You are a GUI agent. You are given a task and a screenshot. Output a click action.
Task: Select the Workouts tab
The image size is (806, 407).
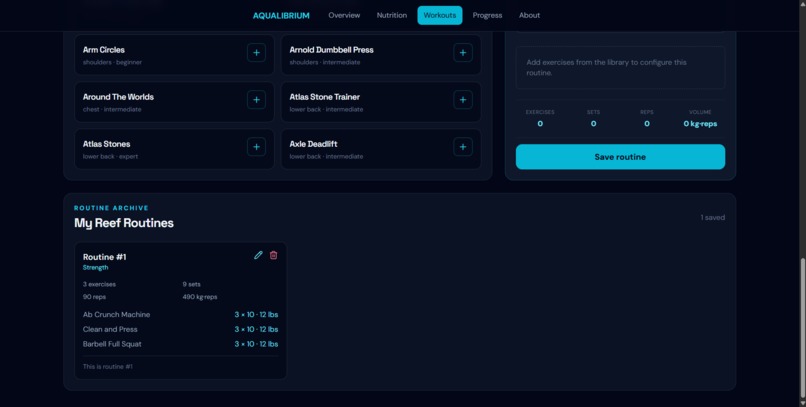pyautogui.click(x=439, y=15)
